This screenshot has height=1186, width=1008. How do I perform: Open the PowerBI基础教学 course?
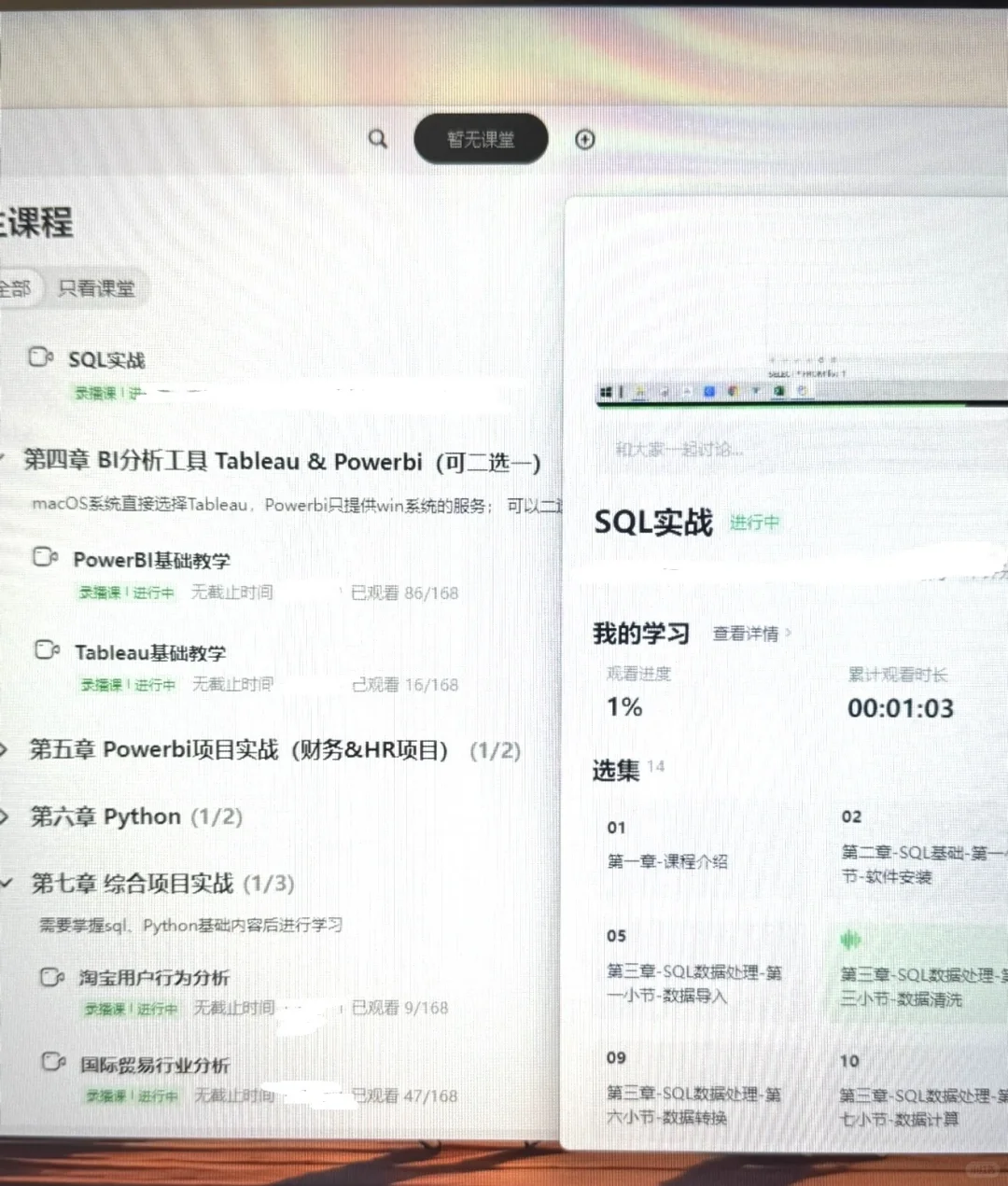coord(152,560)
